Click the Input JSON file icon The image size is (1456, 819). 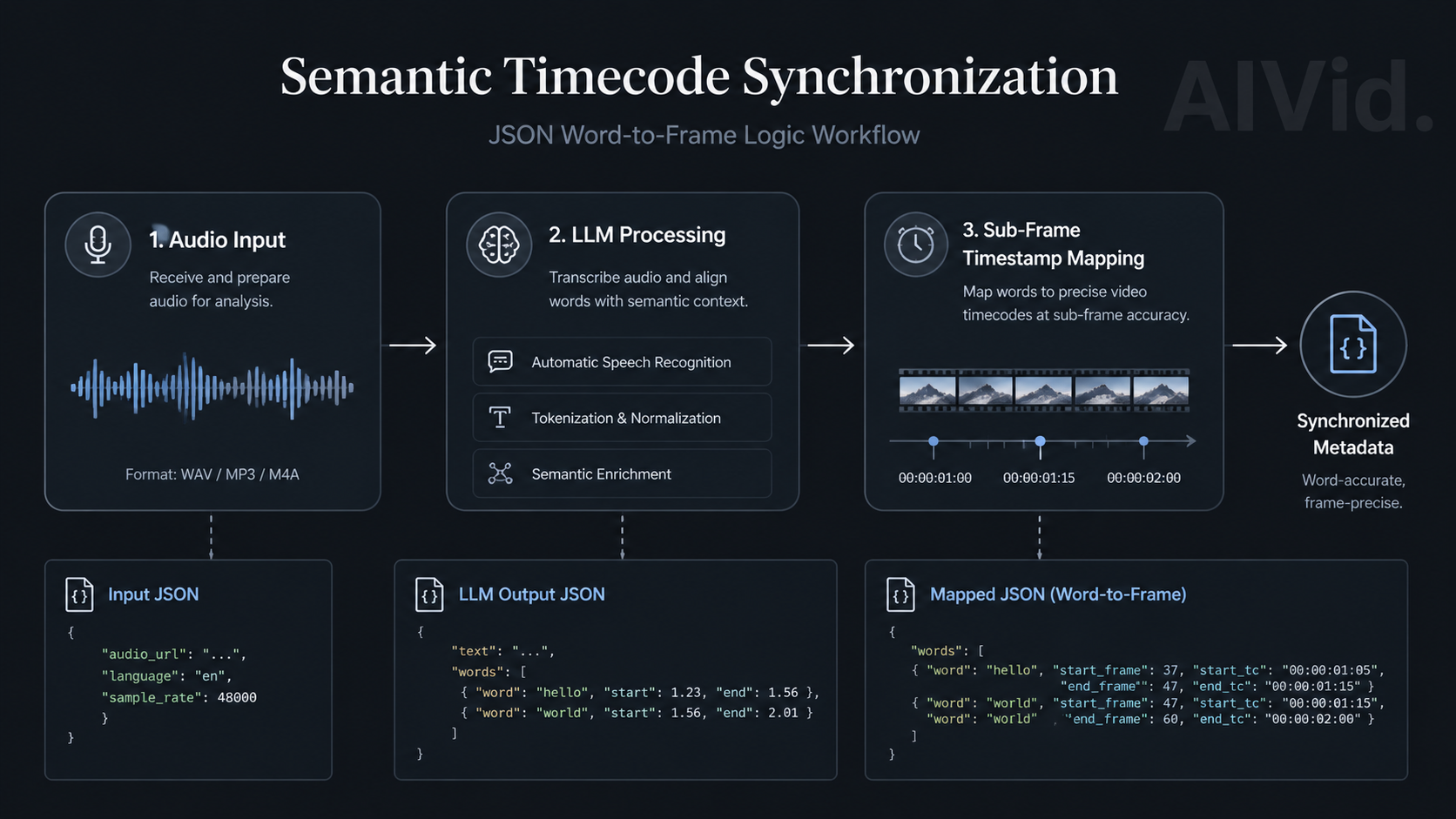79,594
